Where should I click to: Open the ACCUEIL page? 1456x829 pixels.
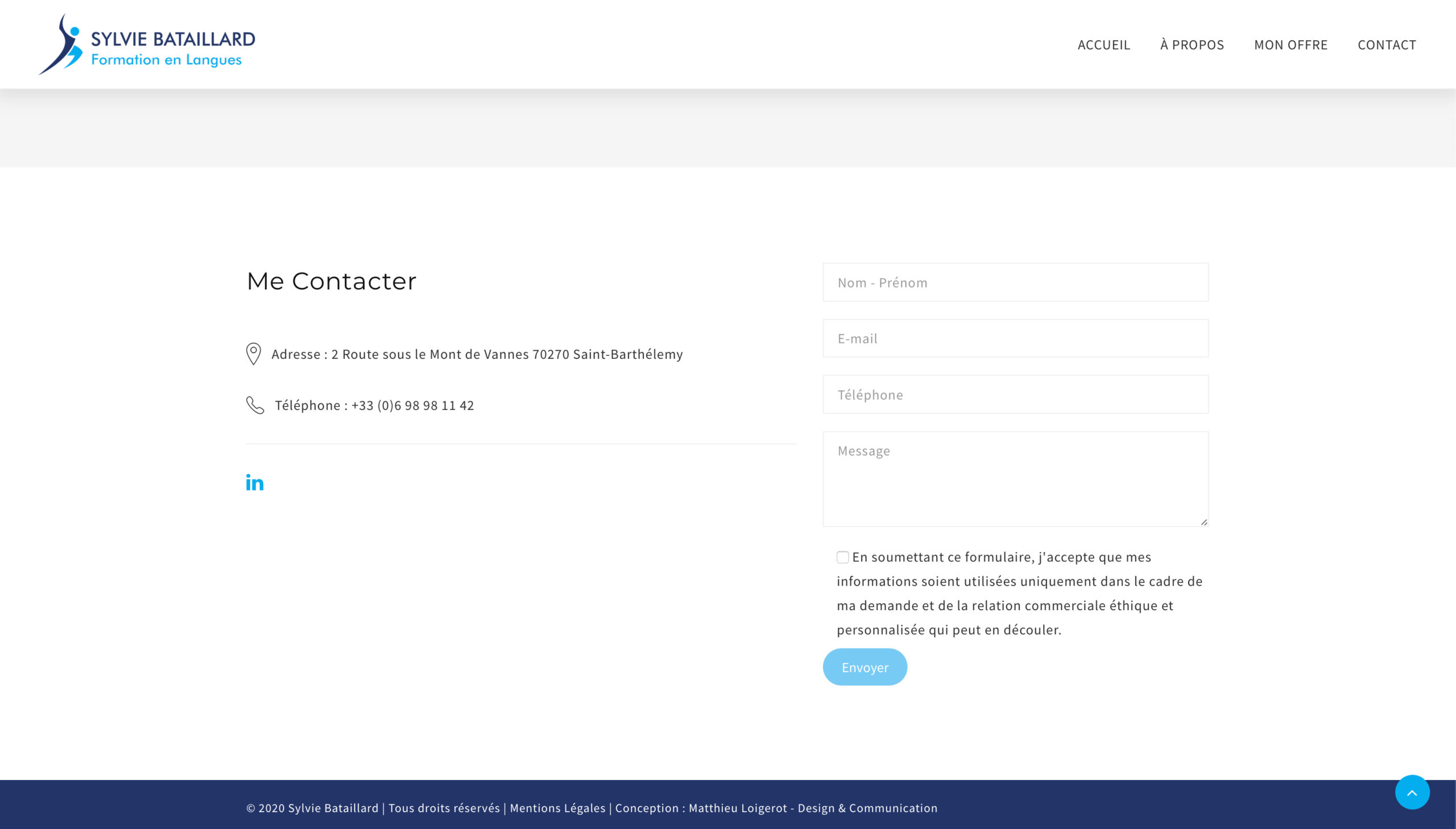[x=1104, y=45]
